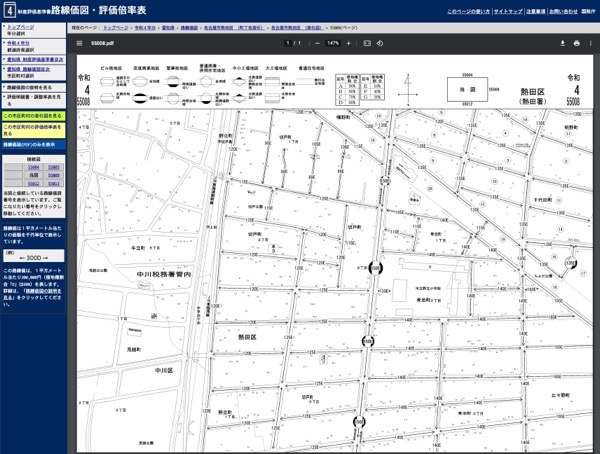600x454 pixels.
Task: Open 注意事項 header link
Action: (535, 11)
